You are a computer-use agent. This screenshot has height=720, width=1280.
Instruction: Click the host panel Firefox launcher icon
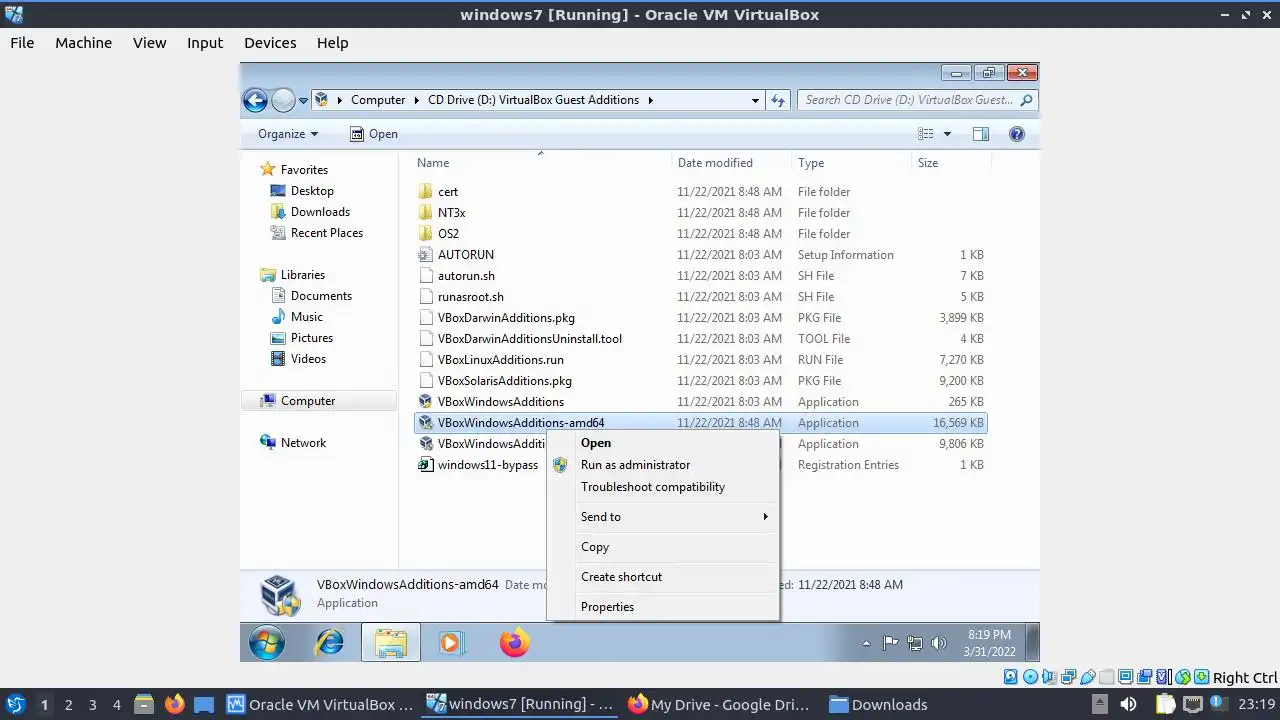[x=174, y=704]
